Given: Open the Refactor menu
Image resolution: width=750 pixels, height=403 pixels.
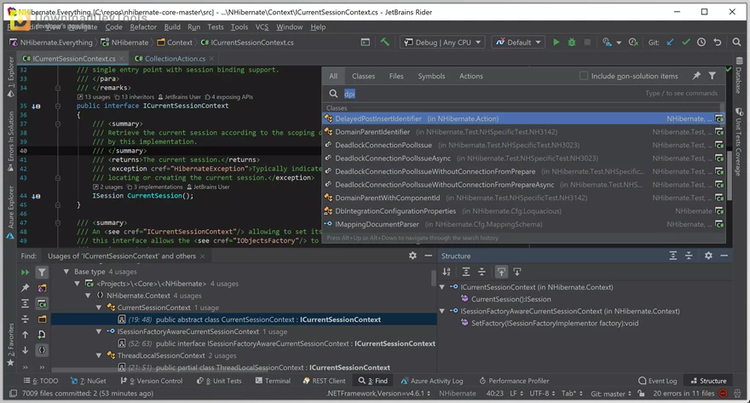Looking at the screenshot, I should click(143, 27).
